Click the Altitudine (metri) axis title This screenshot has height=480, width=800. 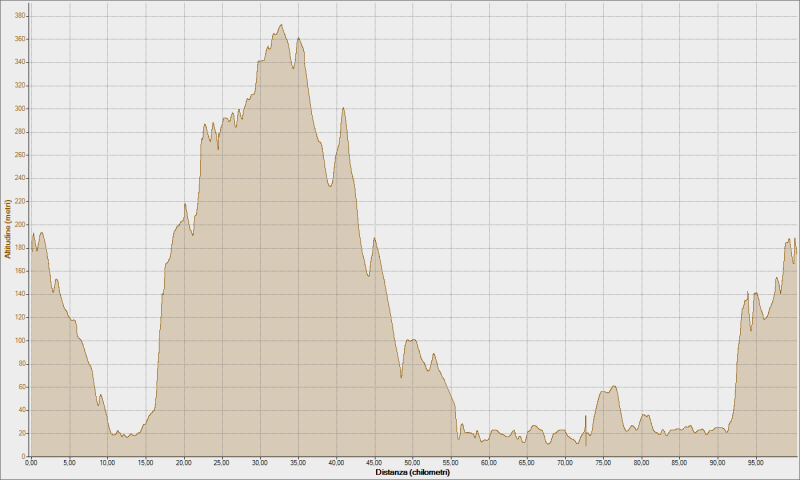click(7, 229)
